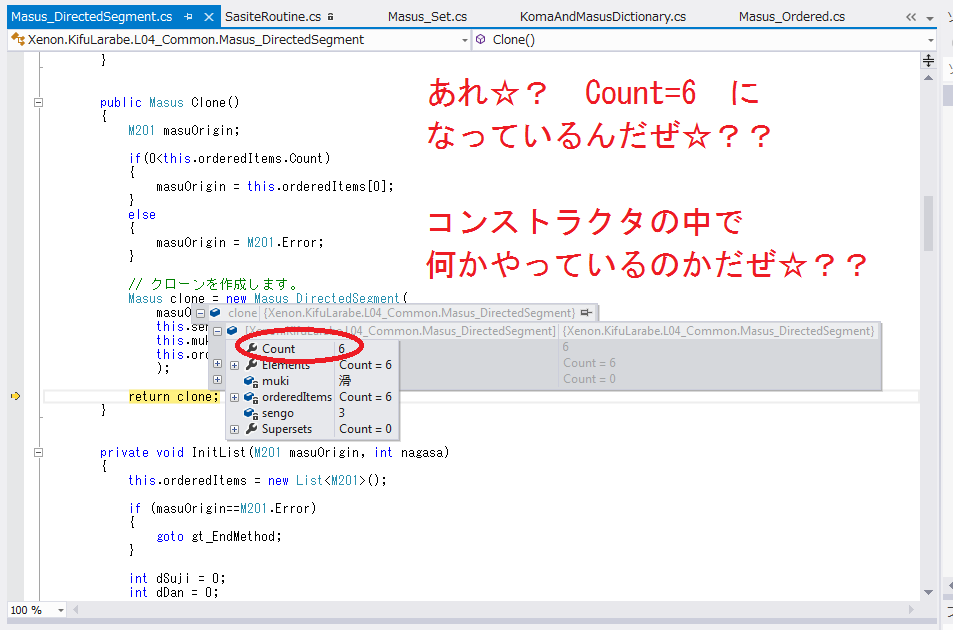Close the Masus_DirectedSegment.cs tab

[x=208, y=17]
